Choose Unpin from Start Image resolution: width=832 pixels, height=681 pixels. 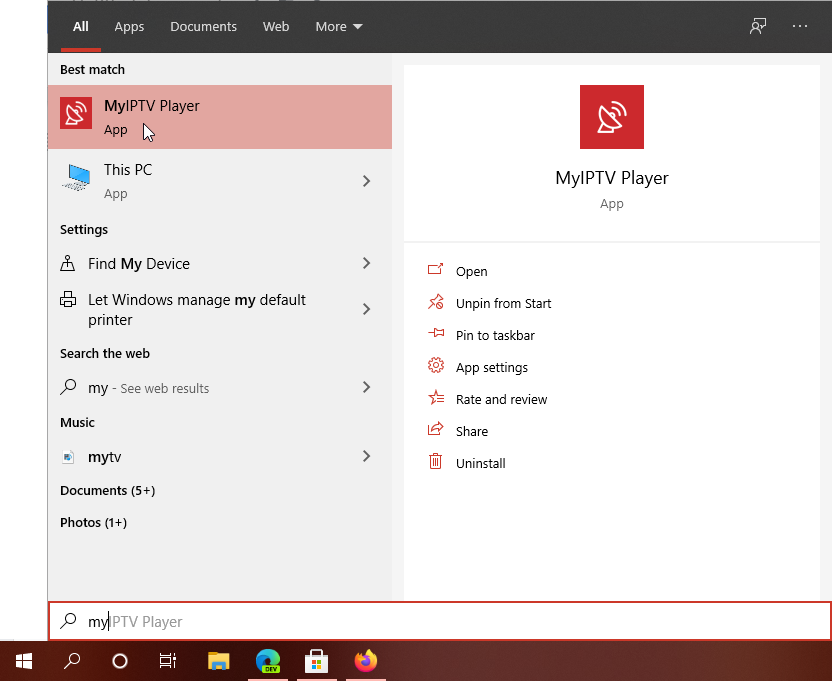pos(504,304)
